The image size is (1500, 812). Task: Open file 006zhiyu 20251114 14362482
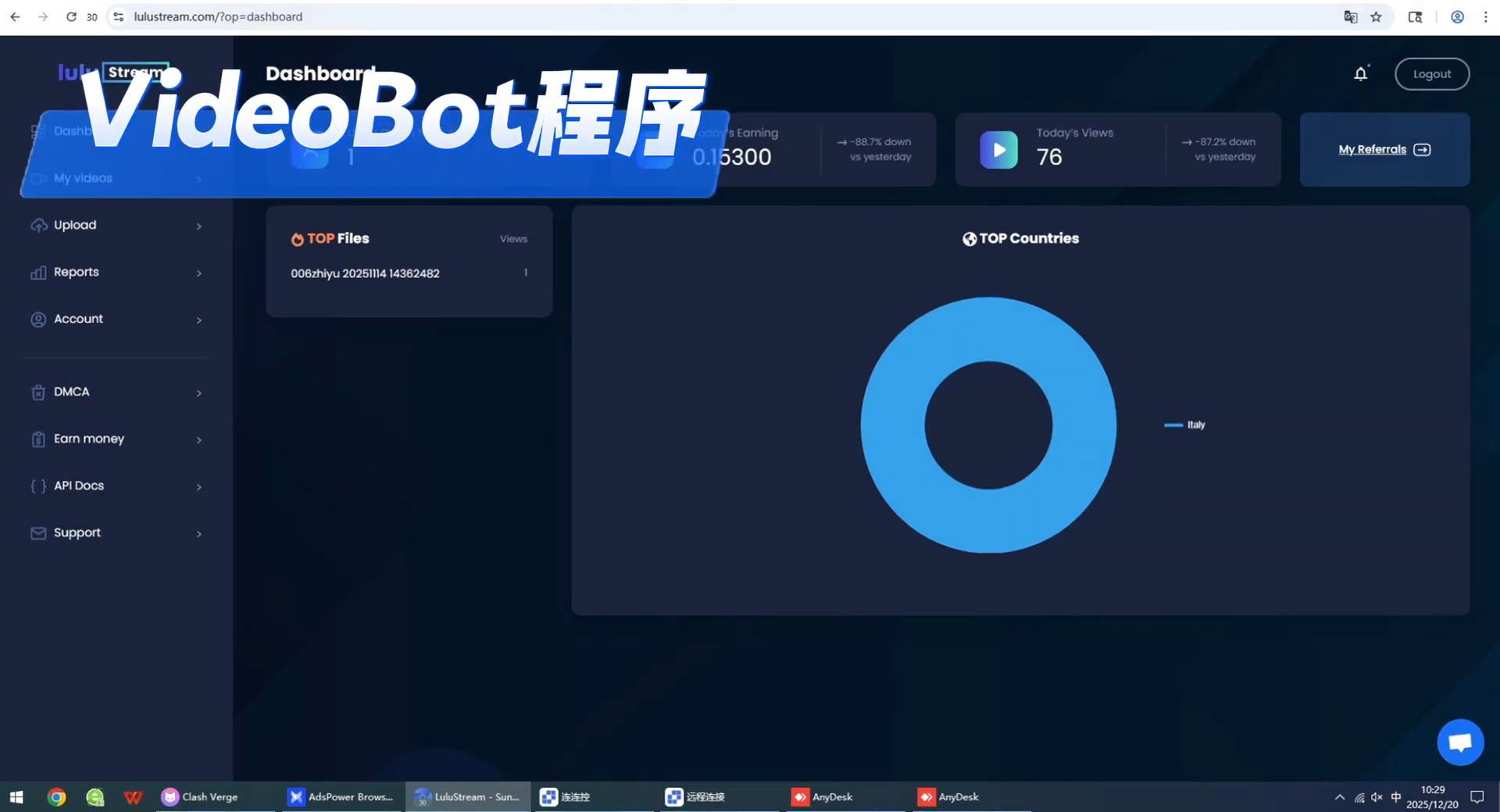365,273
